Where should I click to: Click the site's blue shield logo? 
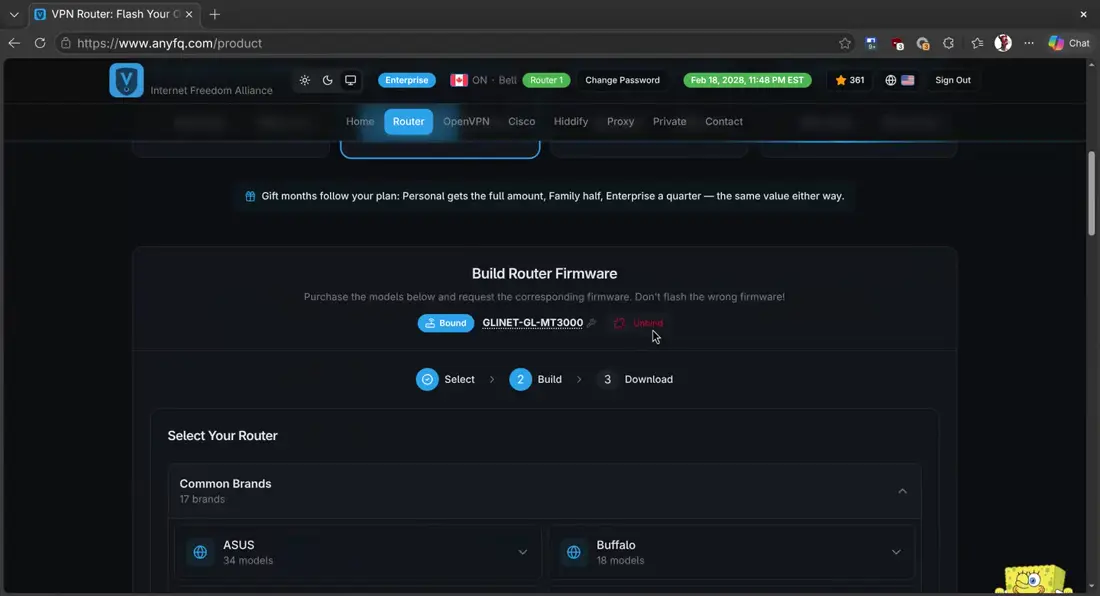pos(126,80)
